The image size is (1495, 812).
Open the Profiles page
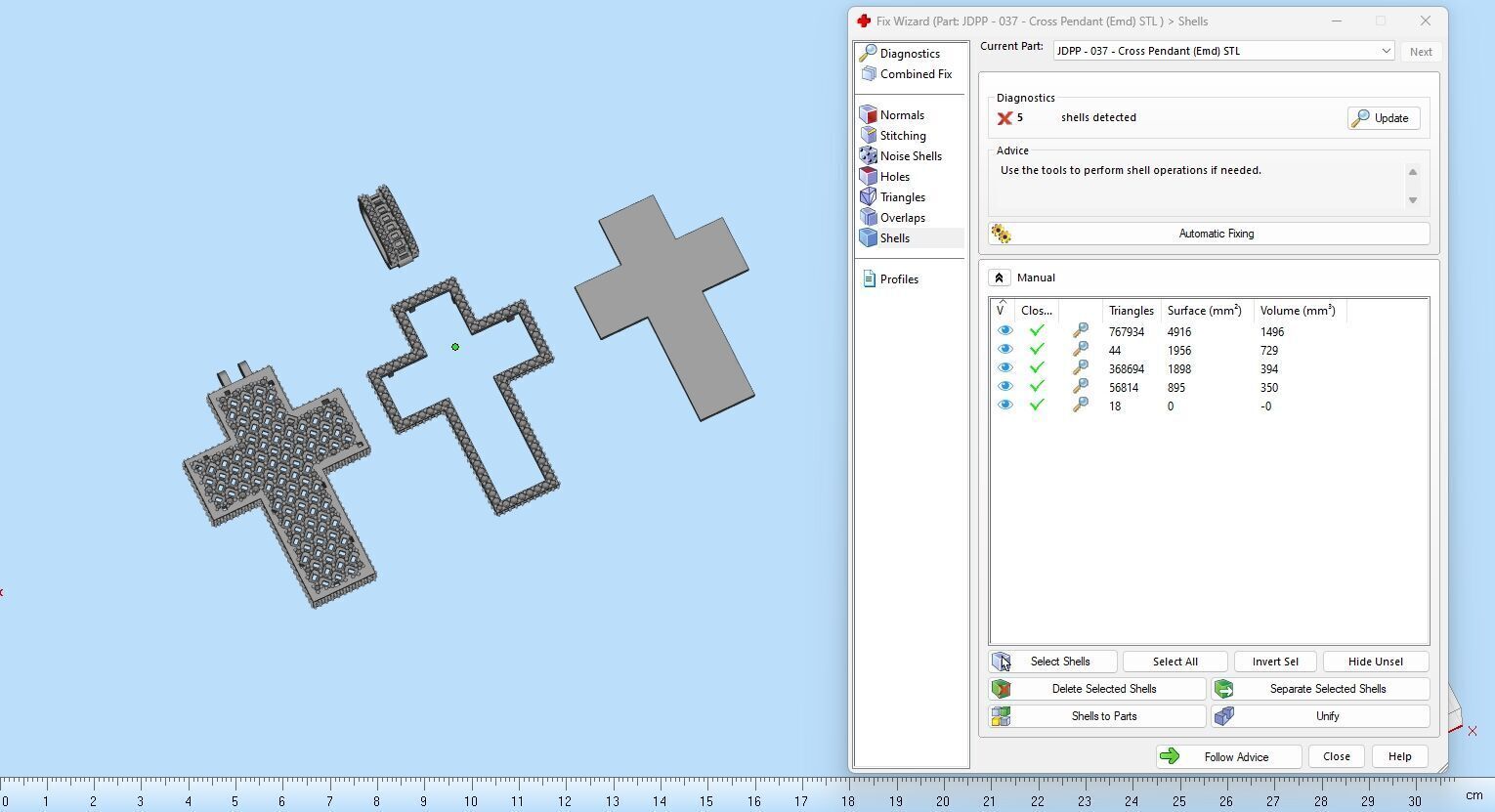[899, 279]
